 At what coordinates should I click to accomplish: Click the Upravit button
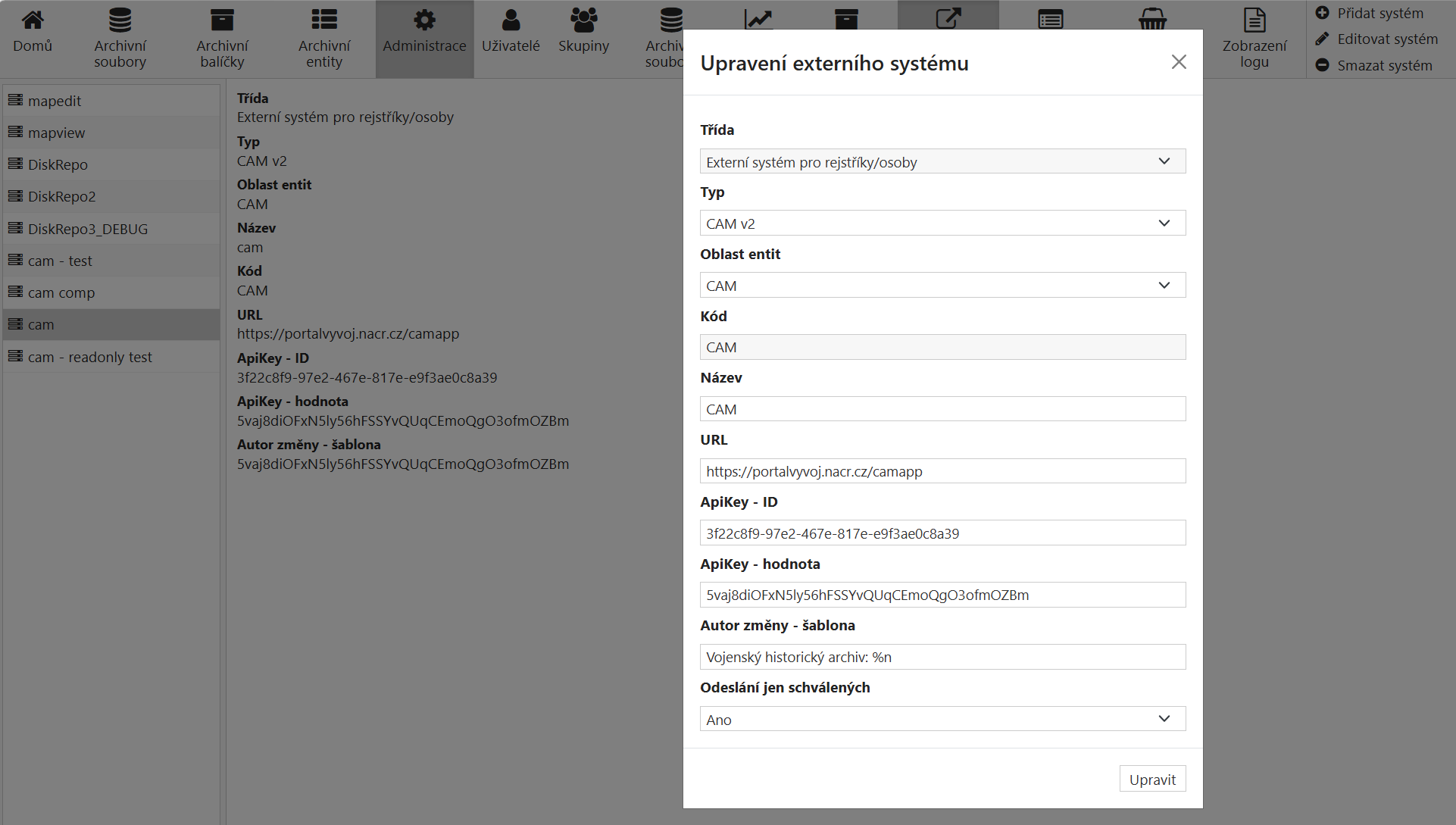1152,779
